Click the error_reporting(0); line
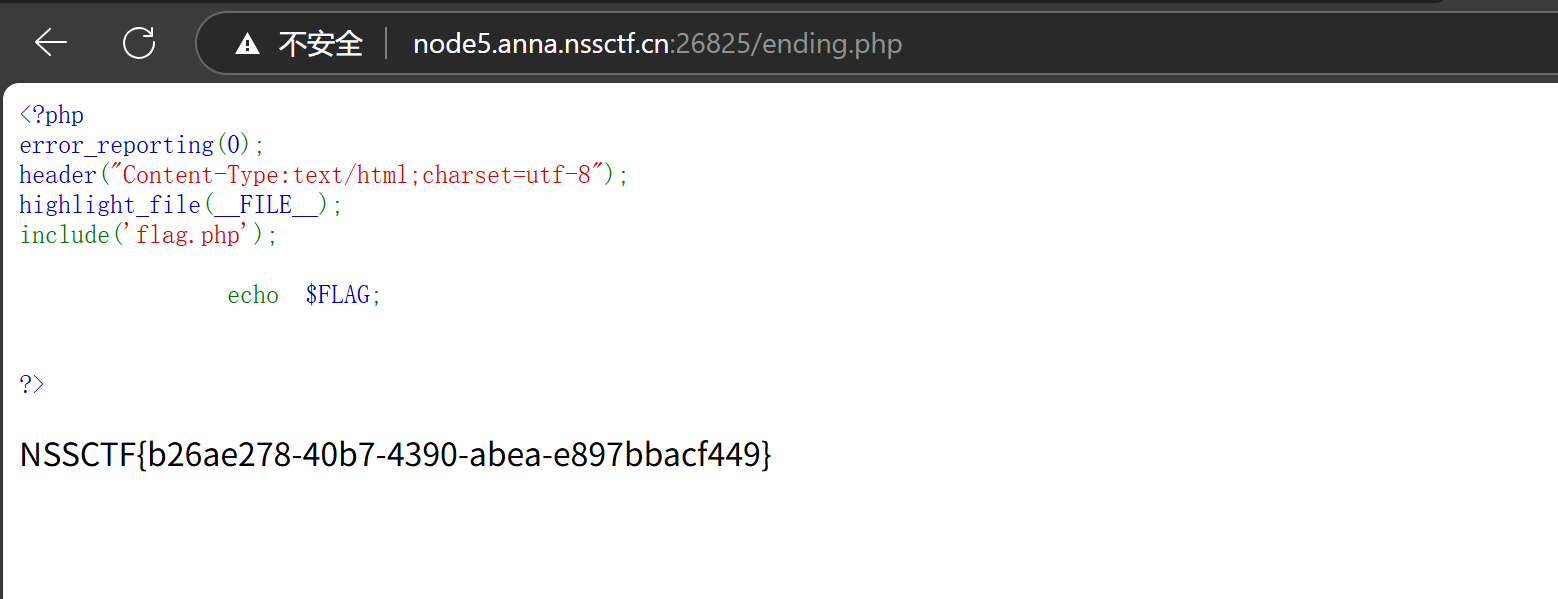1558x599 pixels. (x=142, y=145)
